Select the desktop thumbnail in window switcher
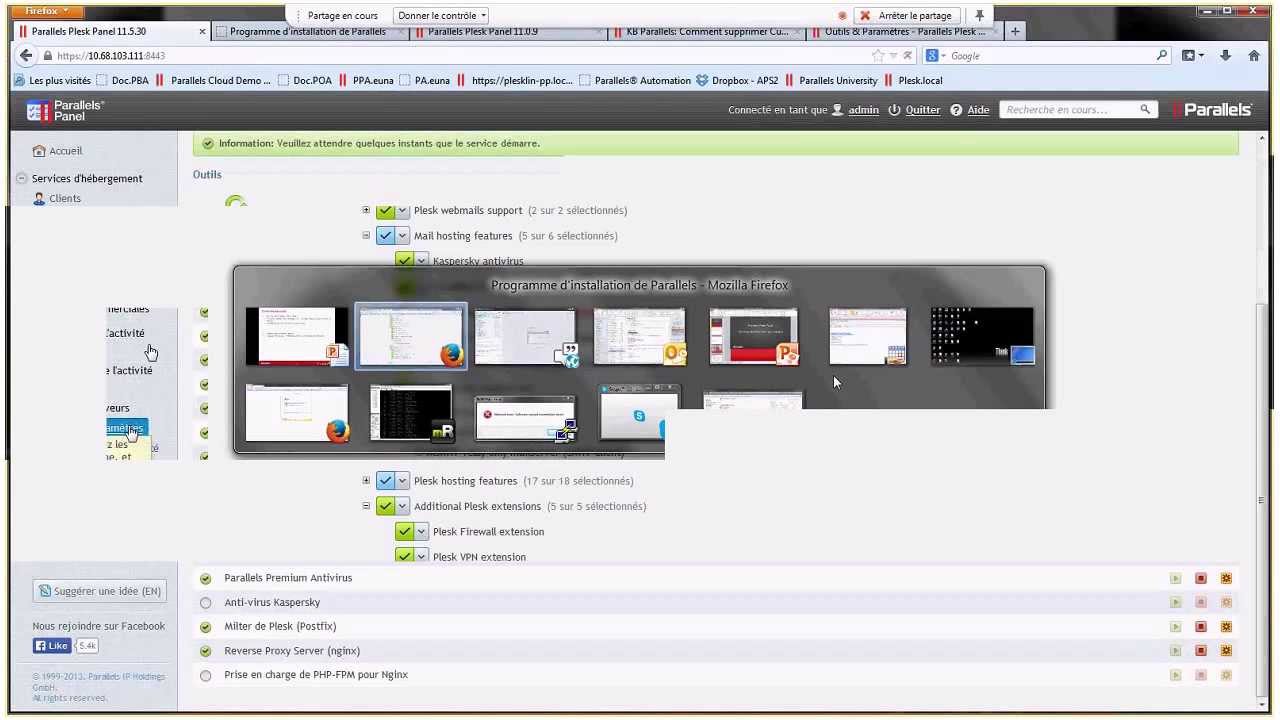 pos(982,337)
